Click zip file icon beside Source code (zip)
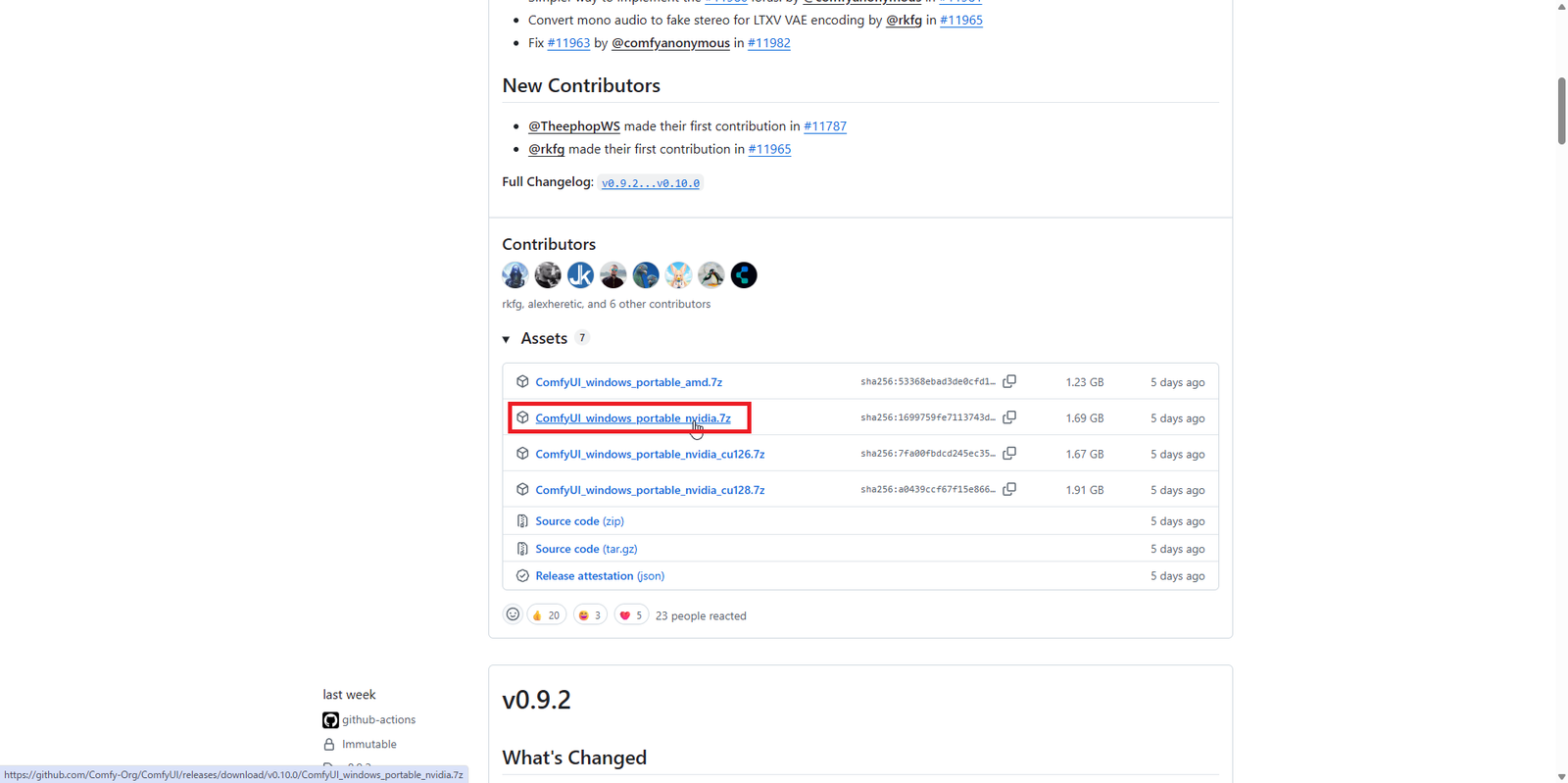This screenshot has height=783, width=1568. coord(522,521)
